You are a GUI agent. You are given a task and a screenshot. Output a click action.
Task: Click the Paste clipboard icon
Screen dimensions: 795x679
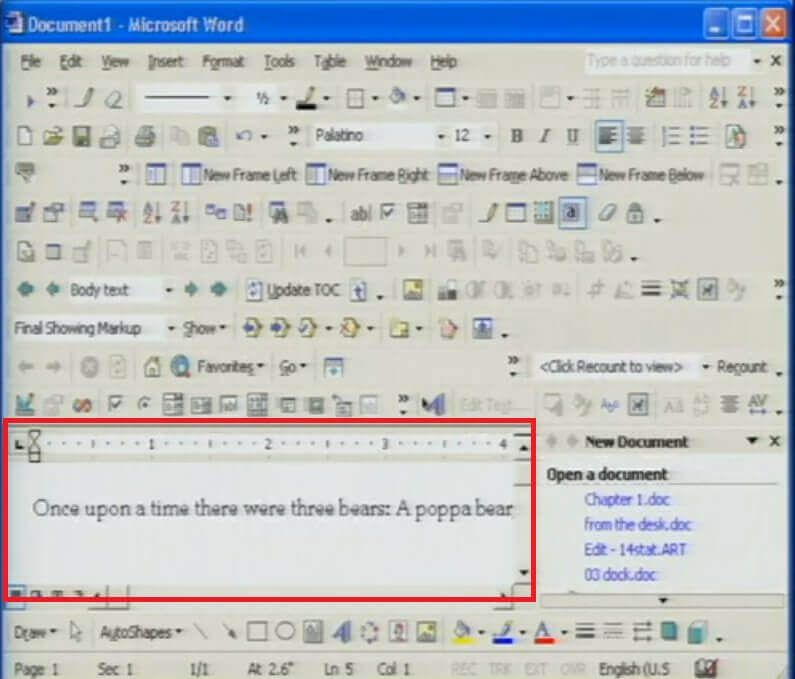208,136
